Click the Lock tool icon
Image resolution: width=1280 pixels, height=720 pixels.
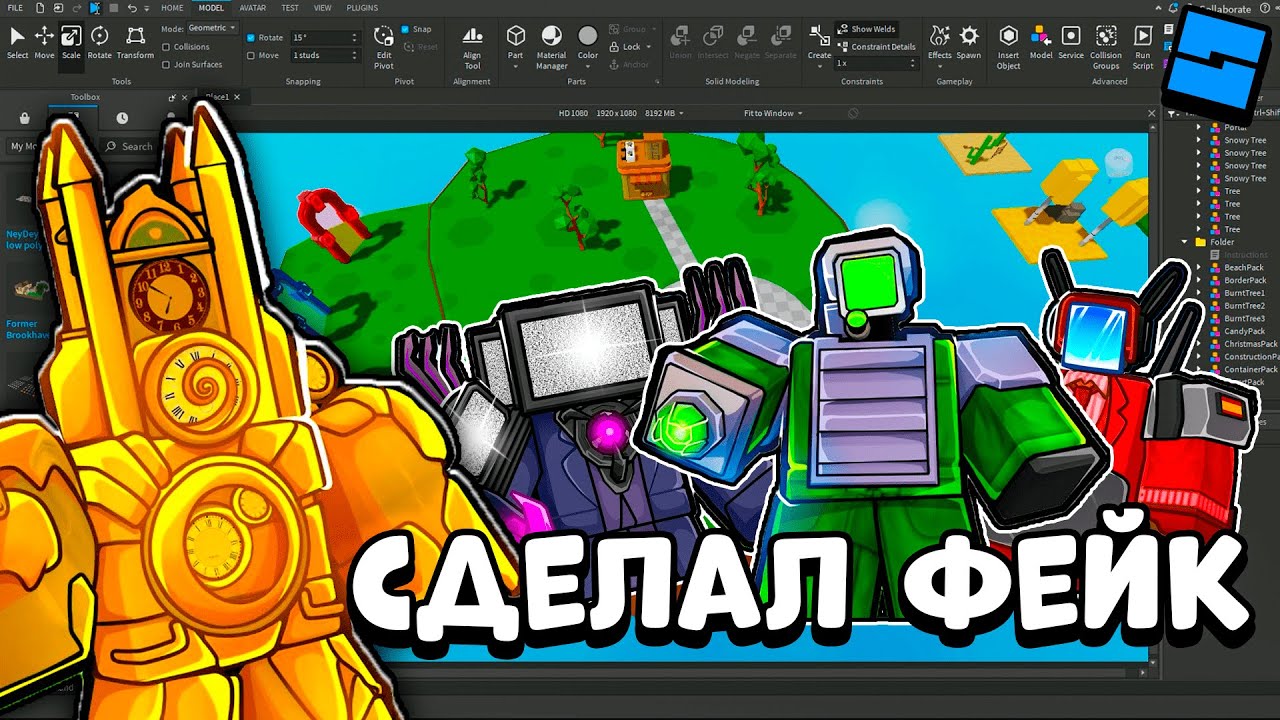pos(613,47)
